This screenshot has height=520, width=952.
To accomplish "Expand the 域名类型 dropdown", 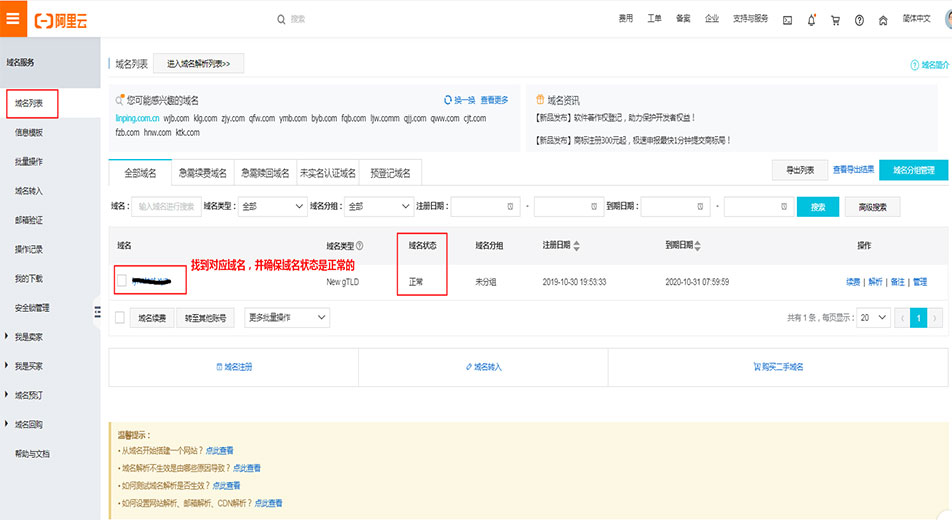I will point(271,207).
